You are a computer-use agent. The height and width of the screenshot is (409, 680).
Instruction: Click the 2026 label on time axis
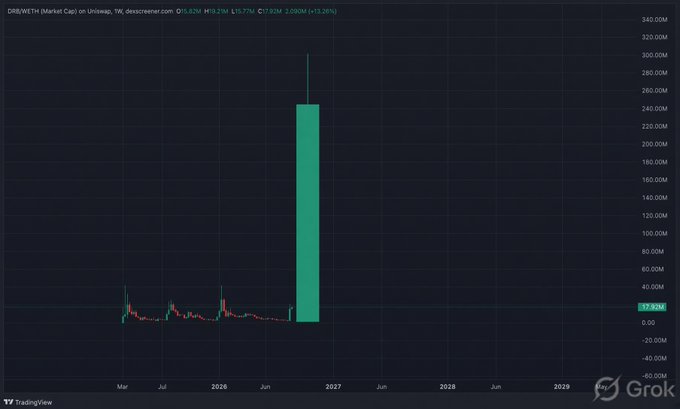219,386
